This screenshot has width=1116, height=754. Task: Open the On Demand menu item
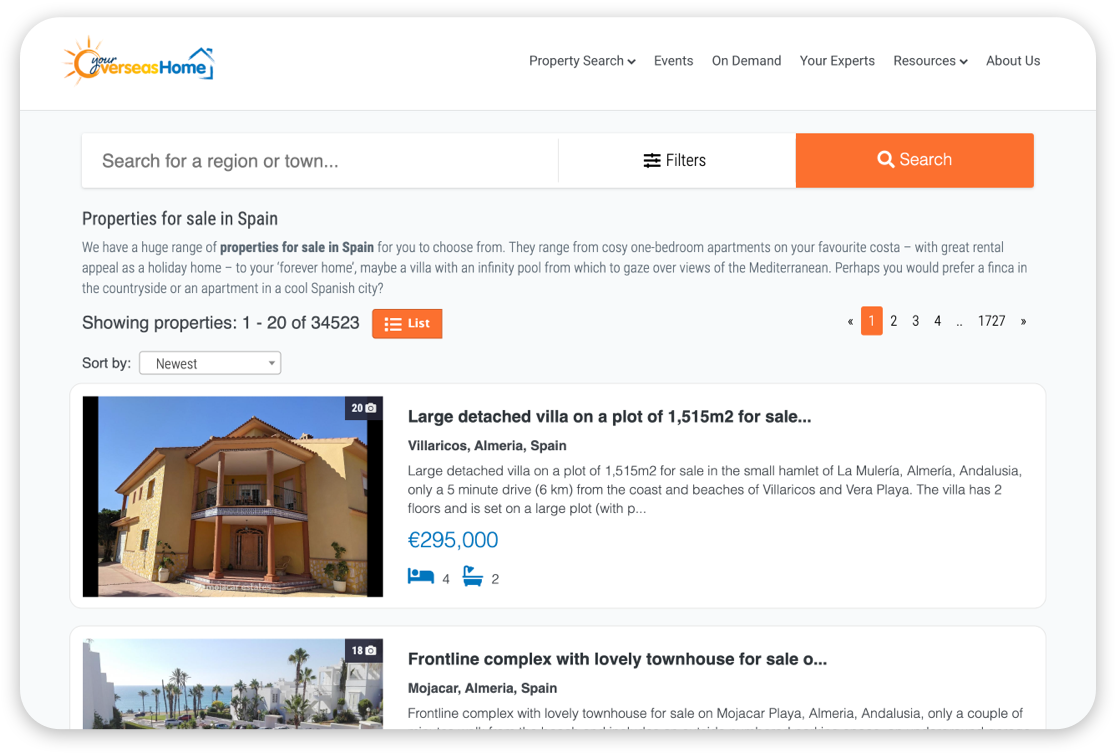(746, 61)
